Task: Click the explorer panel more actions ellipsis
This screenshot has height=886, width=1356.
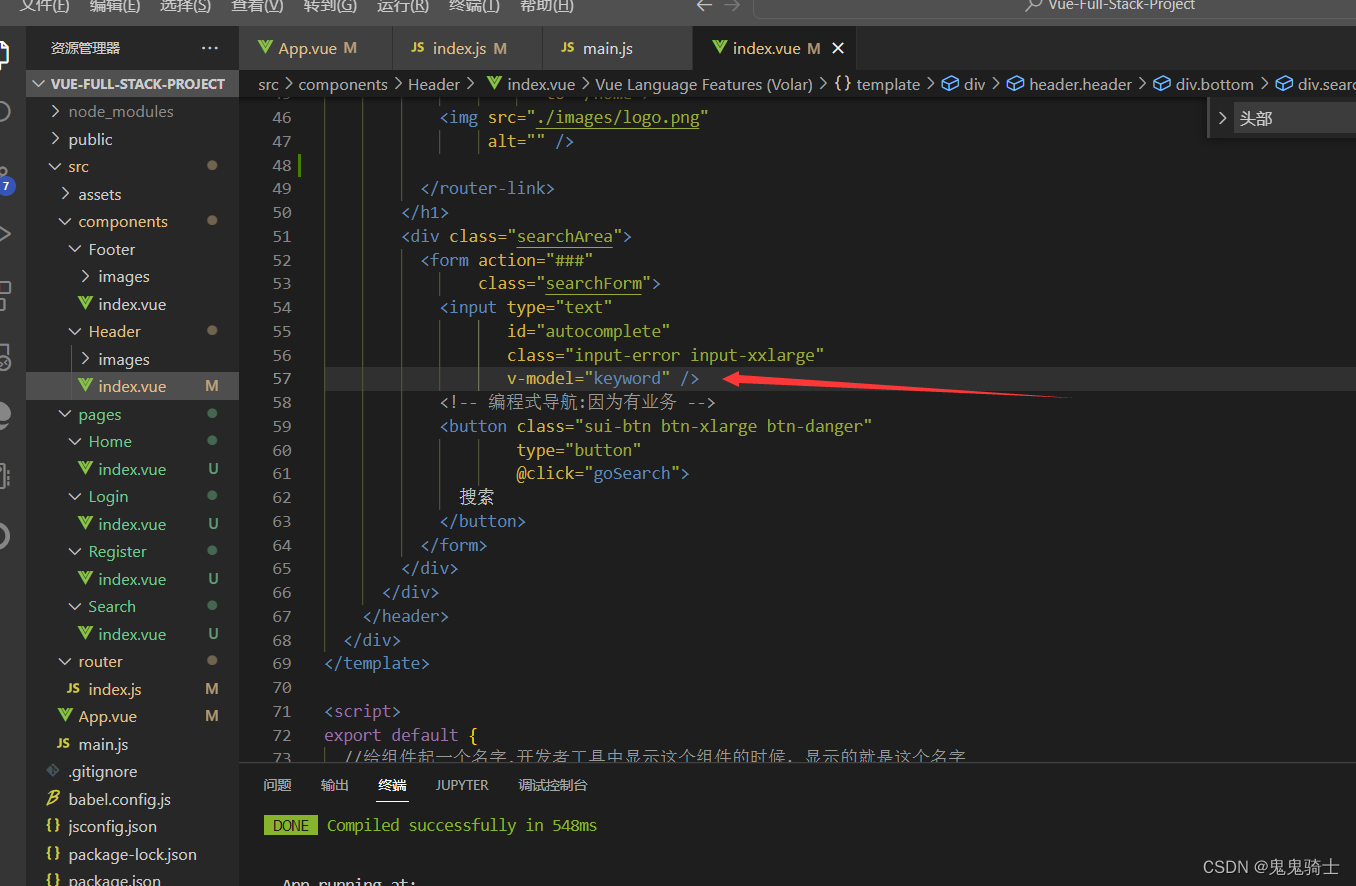Action: click(x=209, y=48)
